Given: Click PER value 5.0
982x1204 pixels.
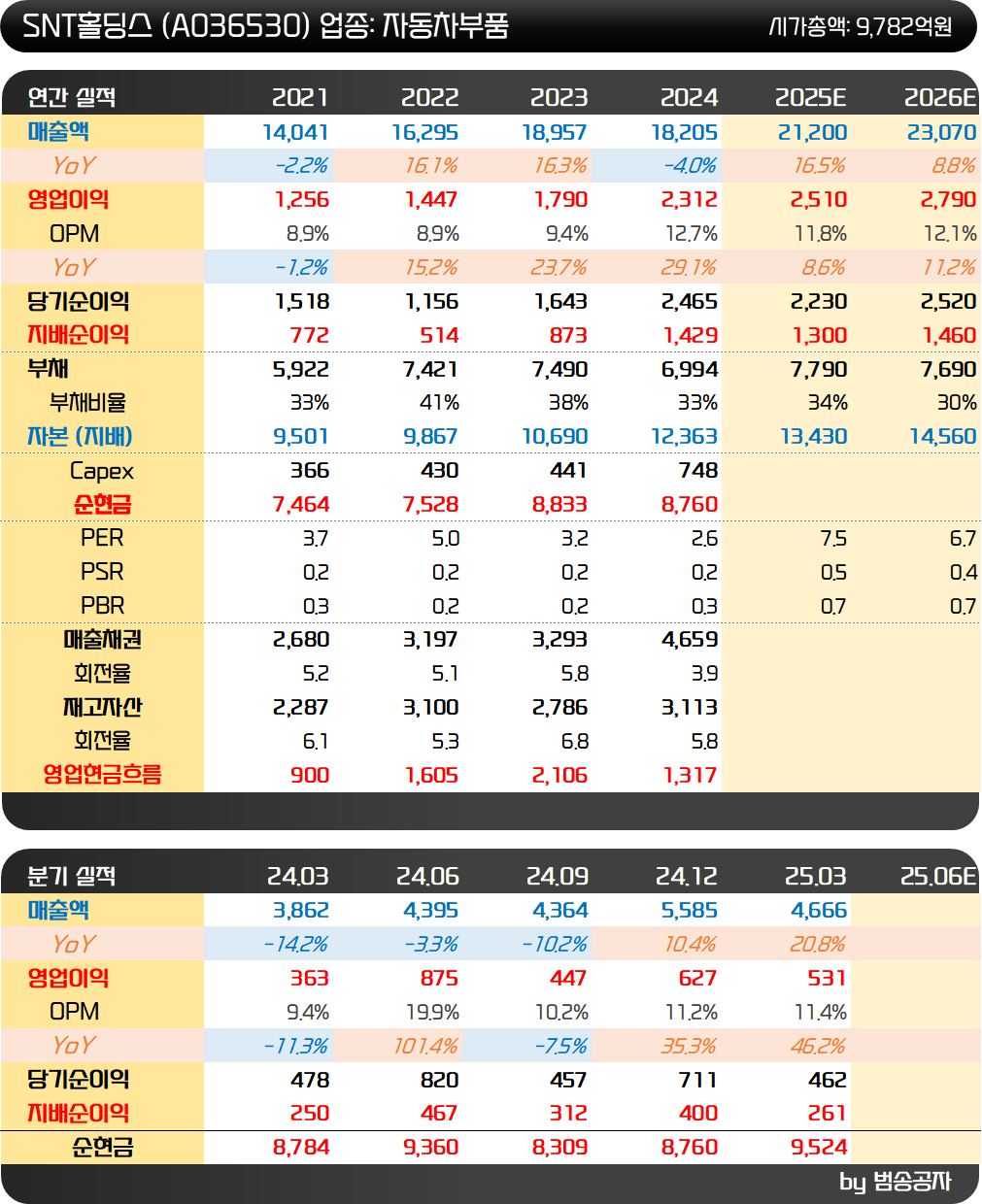Looking at the screenshot, I should [446, 539].
